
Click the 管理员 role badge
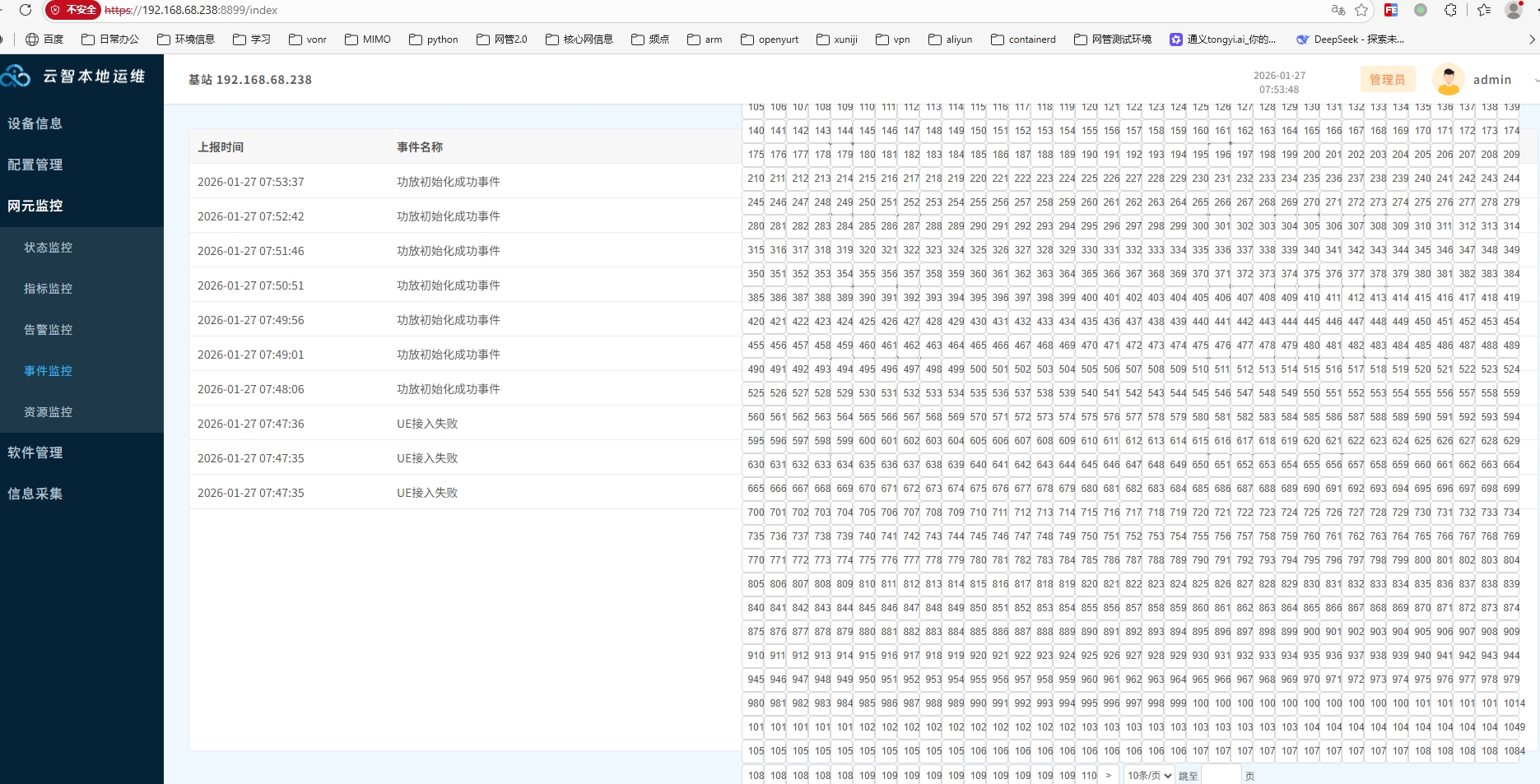click(1387, 80)
